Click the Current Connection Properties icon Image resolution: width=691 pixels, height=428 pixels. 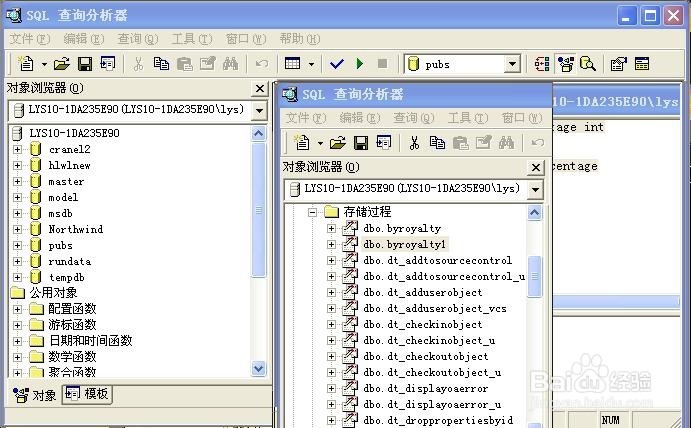pyautogui.click(x=619, y=64)
